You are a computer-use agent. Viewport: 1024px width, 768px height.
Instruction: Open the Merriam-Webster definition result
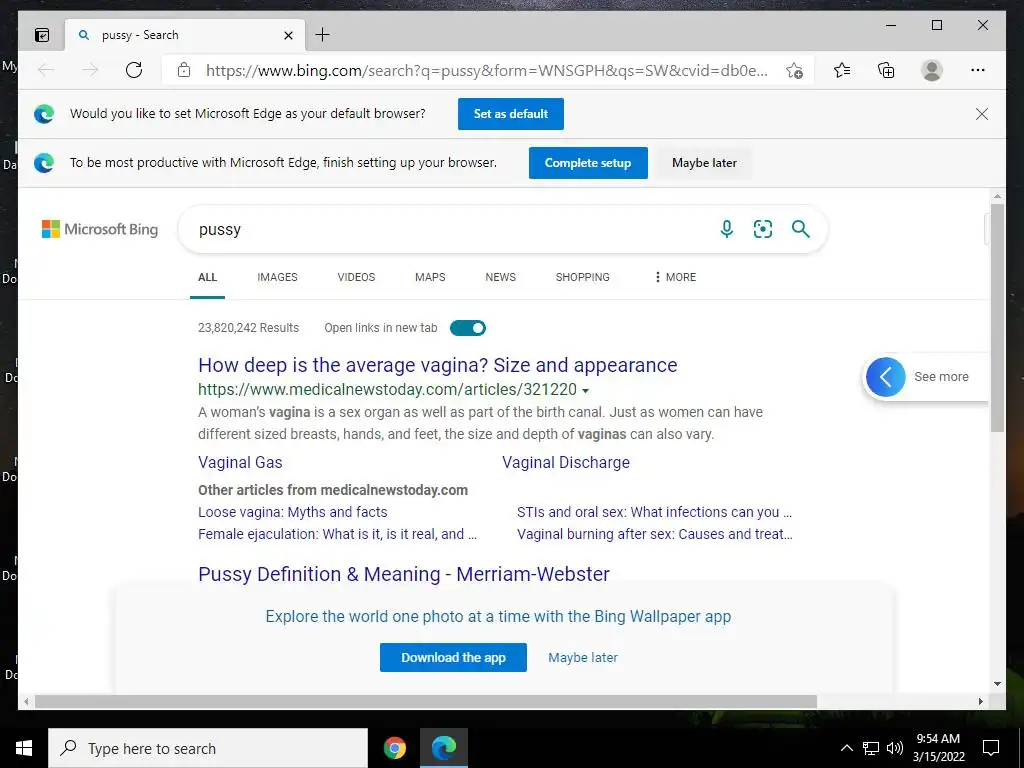pyautogui.click(x=404, y=573)
